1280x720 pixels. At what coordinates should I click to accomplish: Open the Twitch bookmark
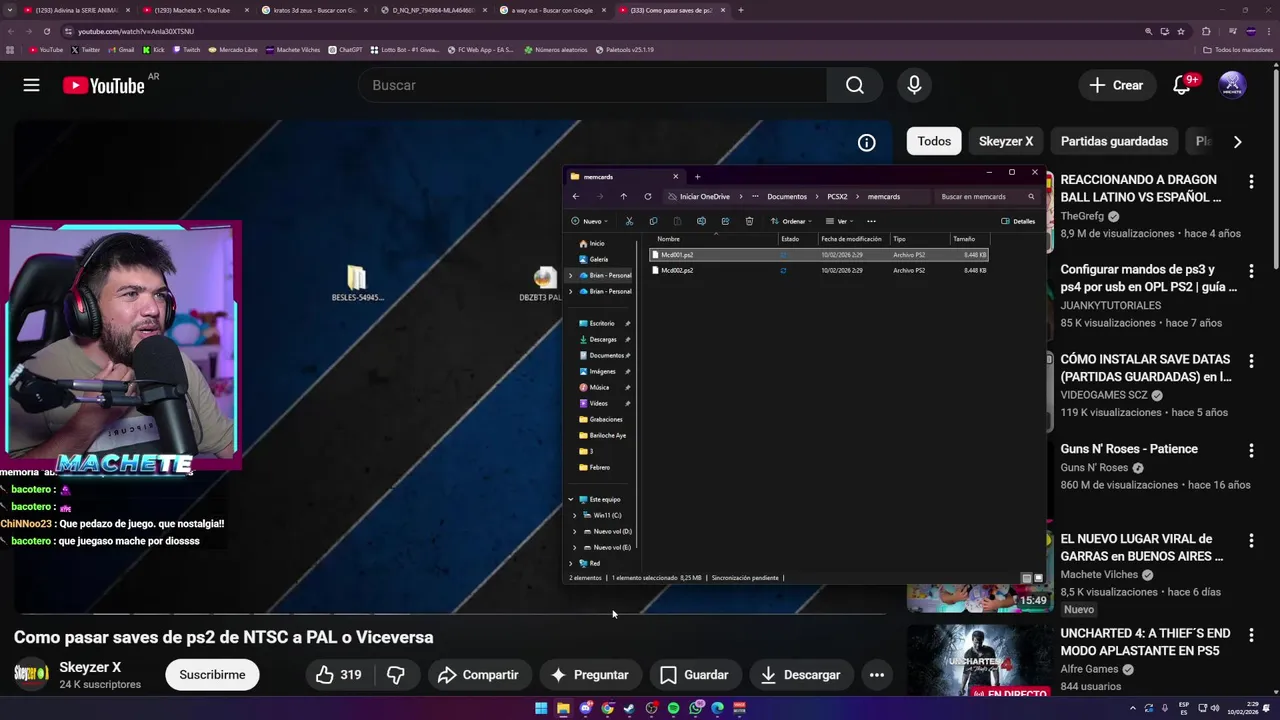(187, 49)
